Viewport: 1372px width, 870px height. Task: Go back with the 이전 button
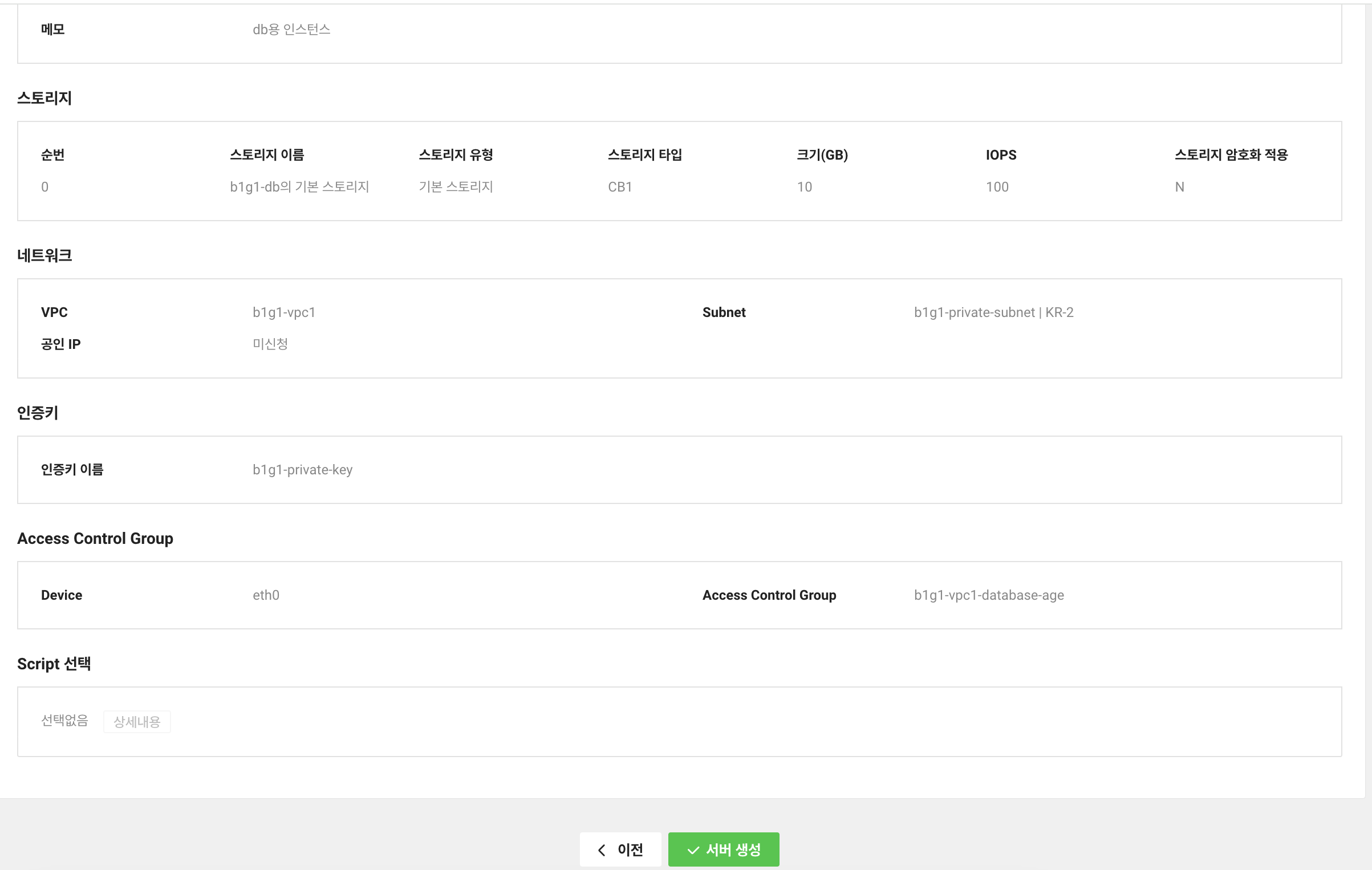[620, 849]
